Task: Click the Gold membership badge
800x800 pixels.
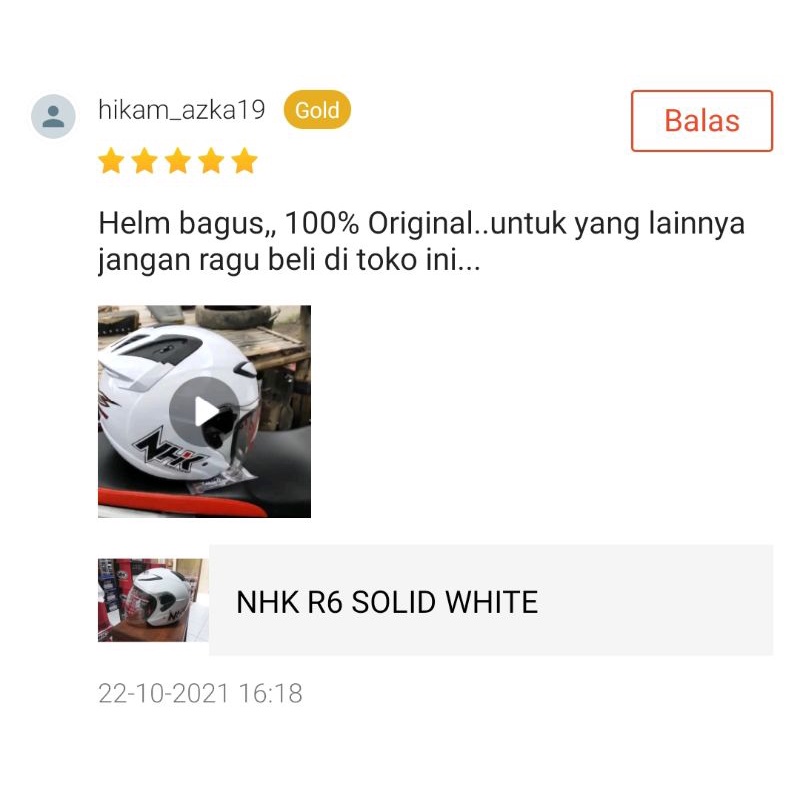Action: pos(317,110)
